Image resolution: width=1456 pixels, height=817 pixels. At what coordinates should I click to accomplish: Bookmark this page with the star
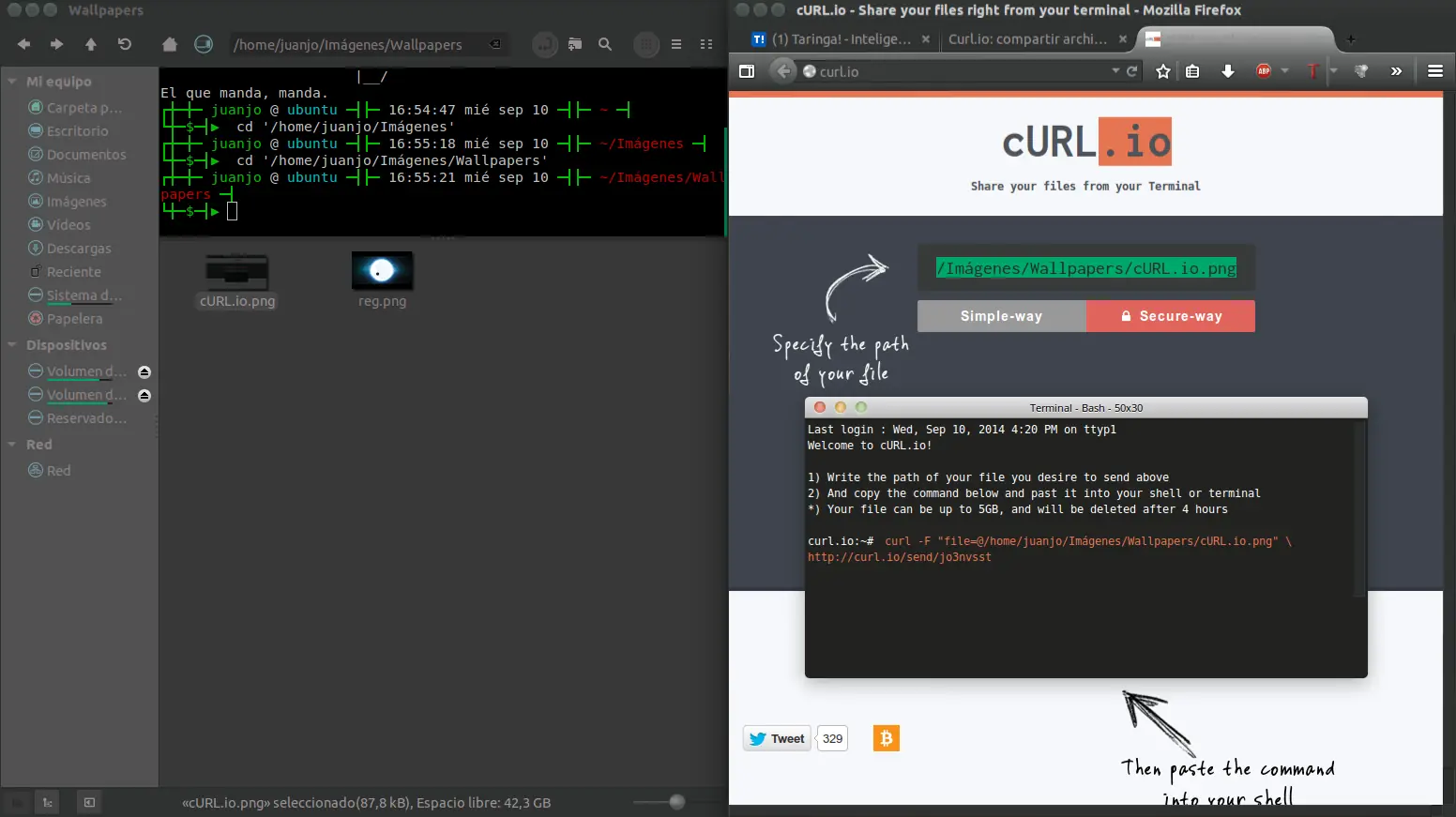coord(1163,71)
